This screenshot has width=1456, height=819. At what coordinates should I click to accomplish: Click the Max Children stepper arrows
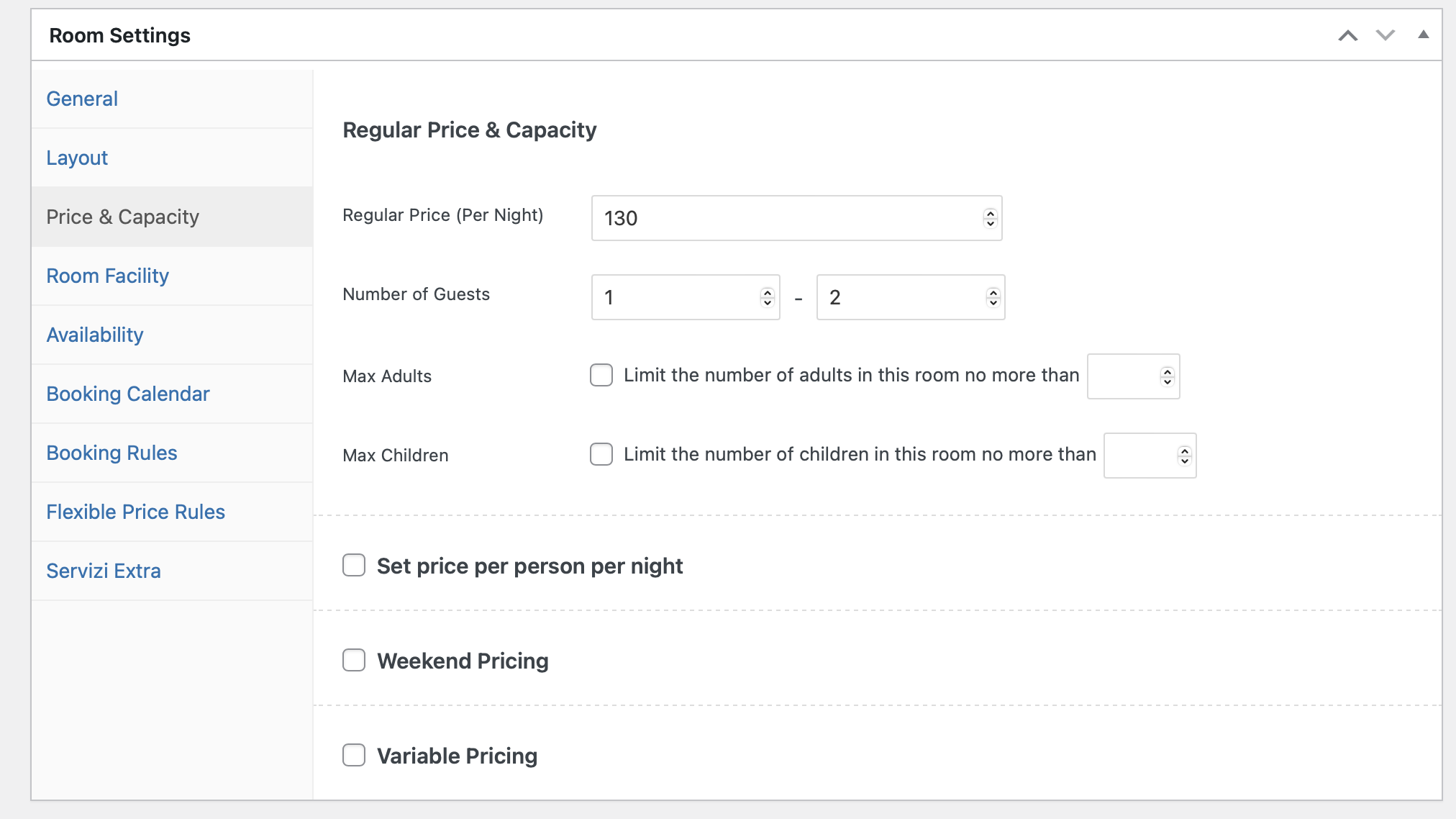[1185, 456]
